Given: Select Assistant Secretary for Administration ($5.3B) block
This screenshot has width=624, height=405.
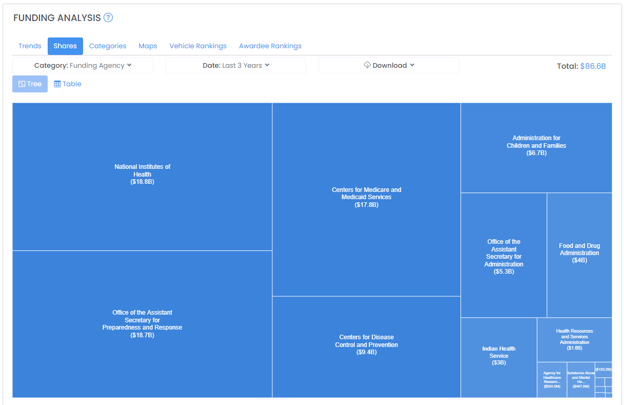Looking at the screenshot, I should (x=504, y=255).
